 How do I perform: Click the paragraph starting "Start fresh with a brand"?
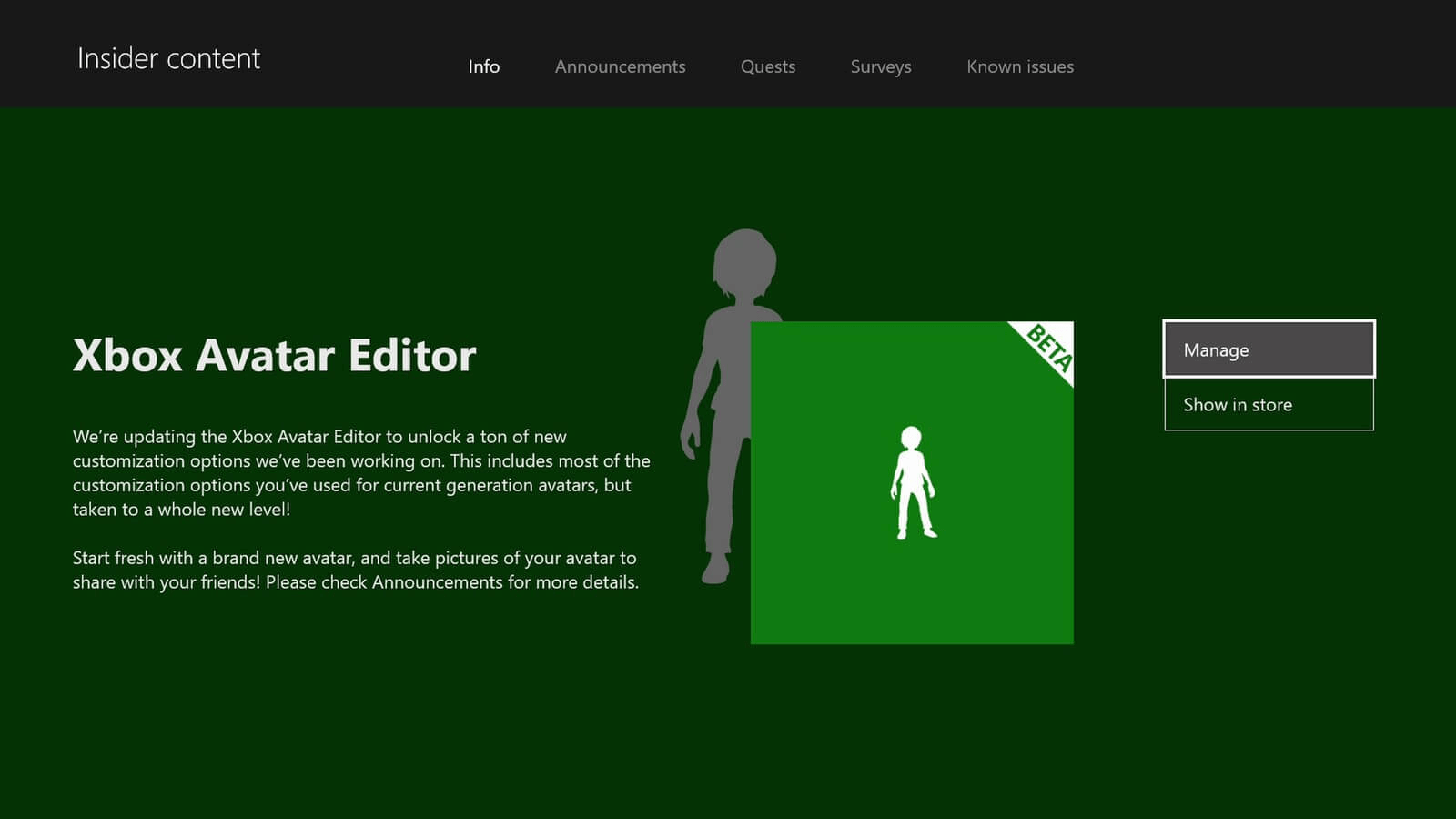356,570
